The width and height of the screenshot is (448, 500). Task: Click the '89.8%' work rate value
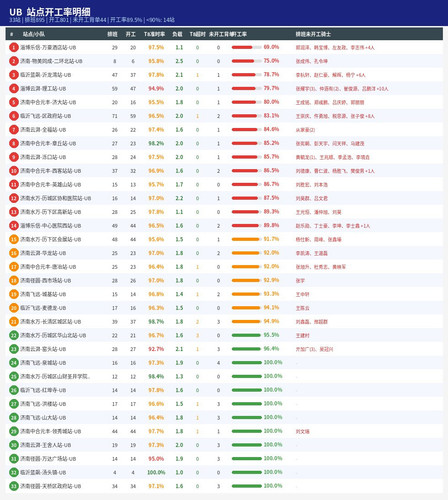(x=271, y=225)
